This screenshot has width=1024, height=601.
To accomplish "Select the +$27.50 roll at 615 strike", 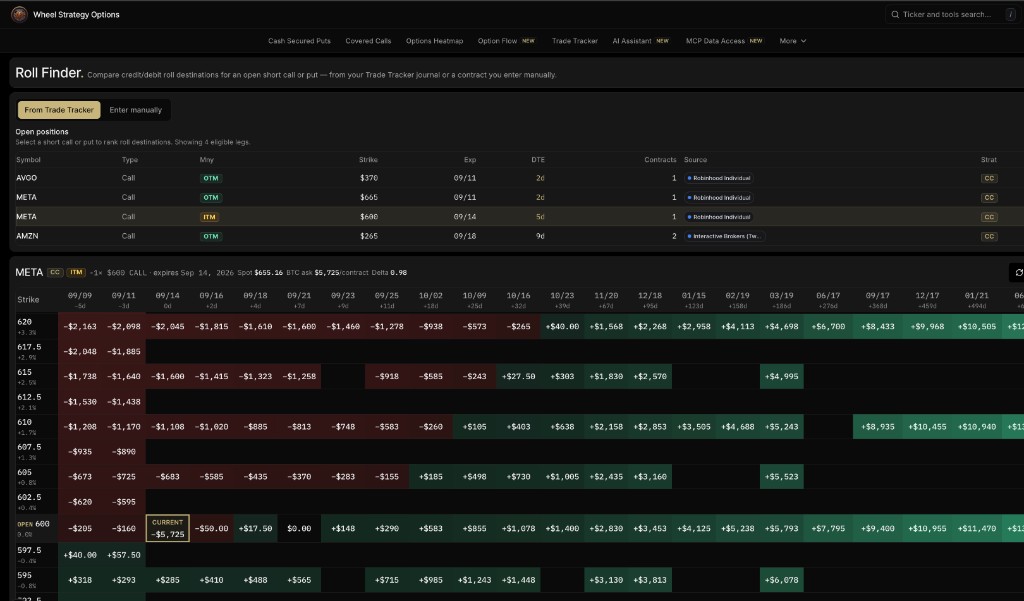I will (x=519, y=376).
